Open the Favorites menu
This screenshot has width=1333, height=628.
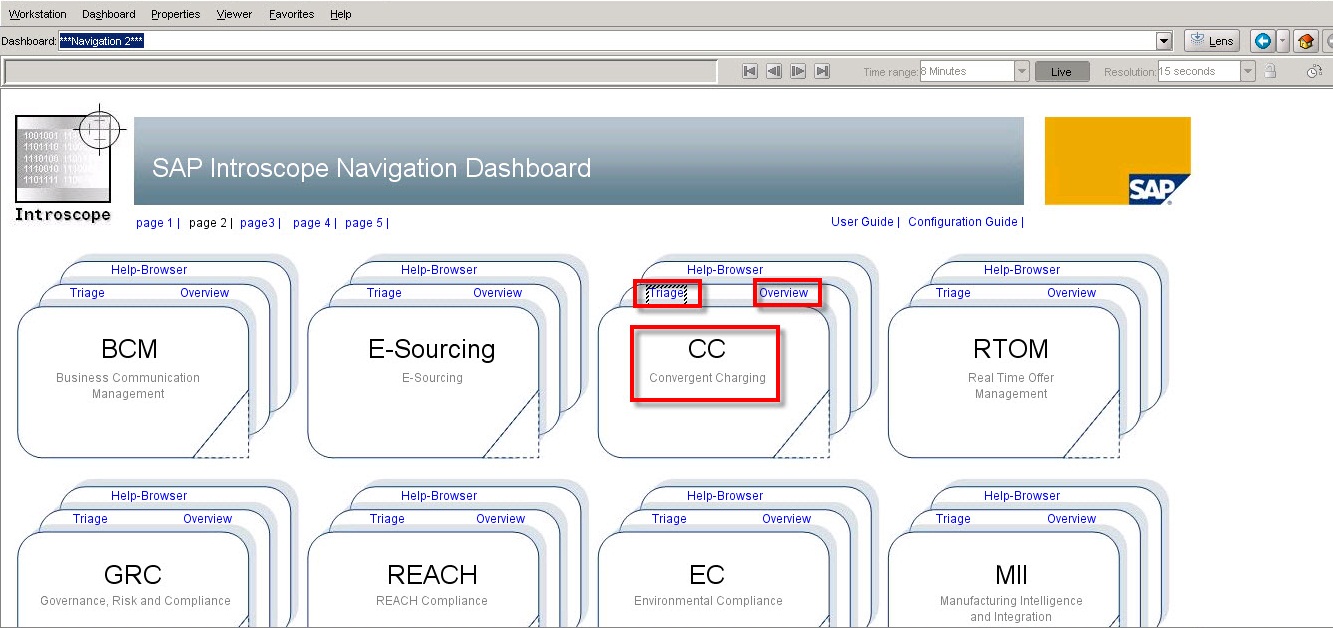click(x=292, y=14)
